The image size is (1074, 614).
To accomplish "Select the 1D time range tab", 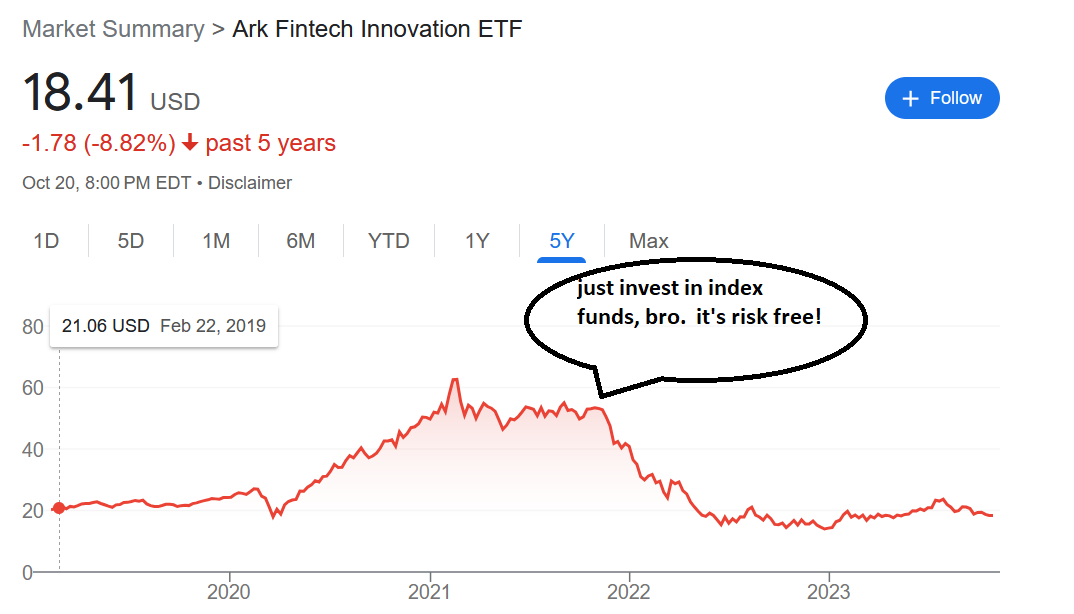I will 47,241.
